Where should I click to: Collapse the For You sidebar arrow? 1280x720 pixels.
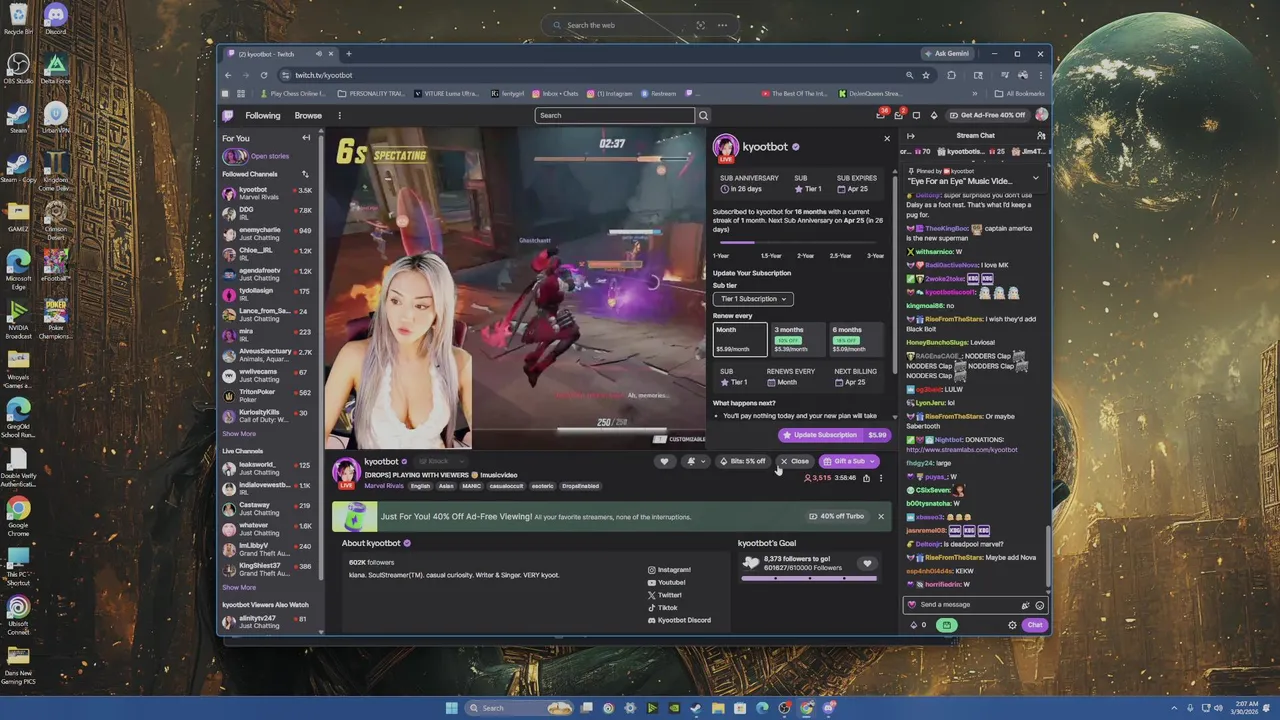[306, 138]
